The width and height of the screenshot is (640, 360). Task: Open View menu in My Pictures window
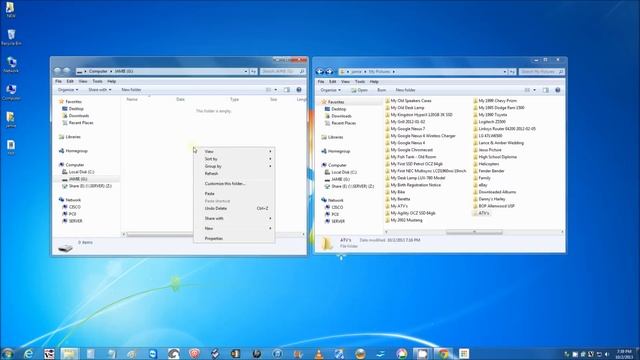[x=345, y=82]
